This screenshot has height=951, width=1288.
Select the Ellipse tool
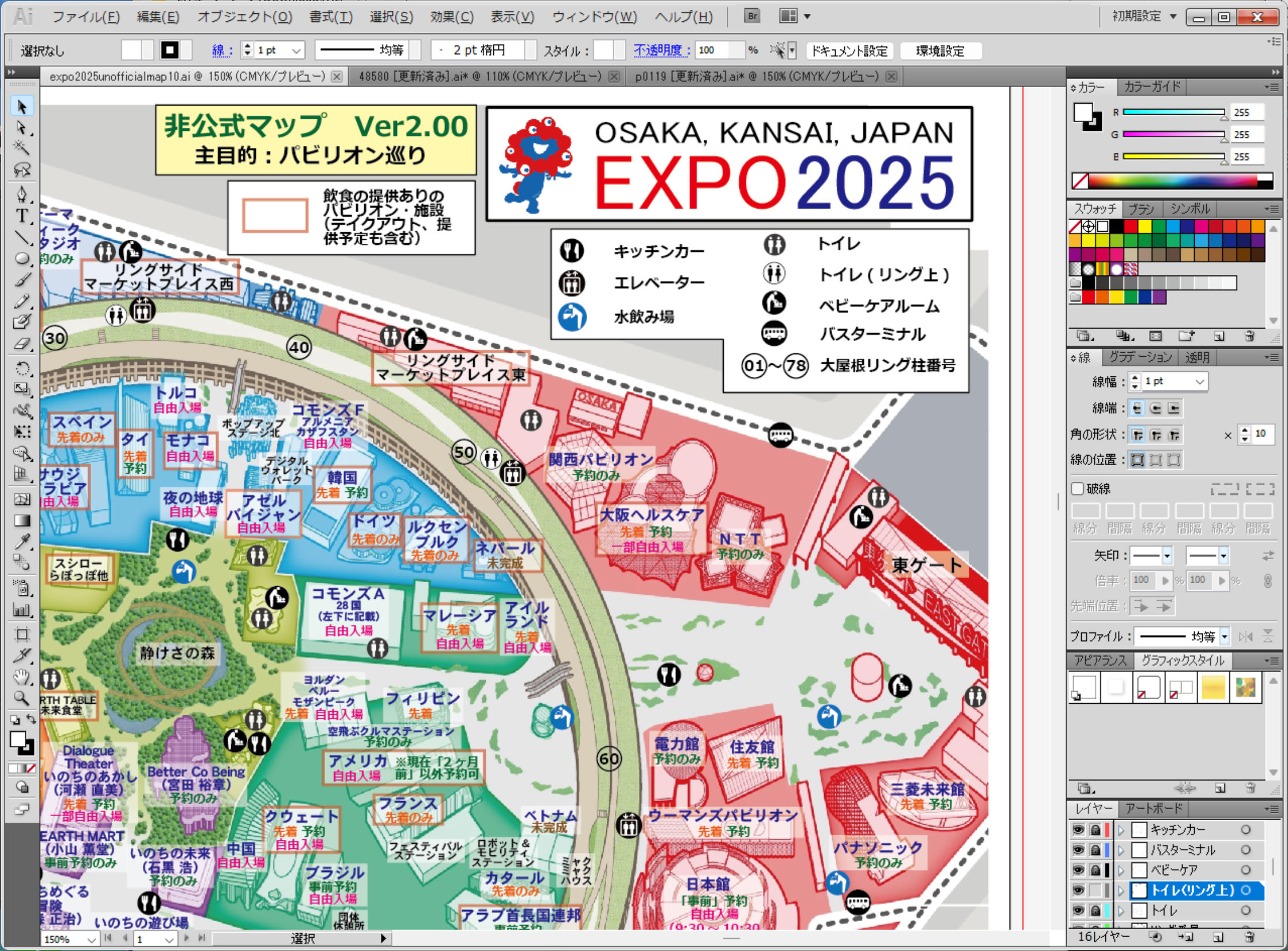click(x=22, y=259)
